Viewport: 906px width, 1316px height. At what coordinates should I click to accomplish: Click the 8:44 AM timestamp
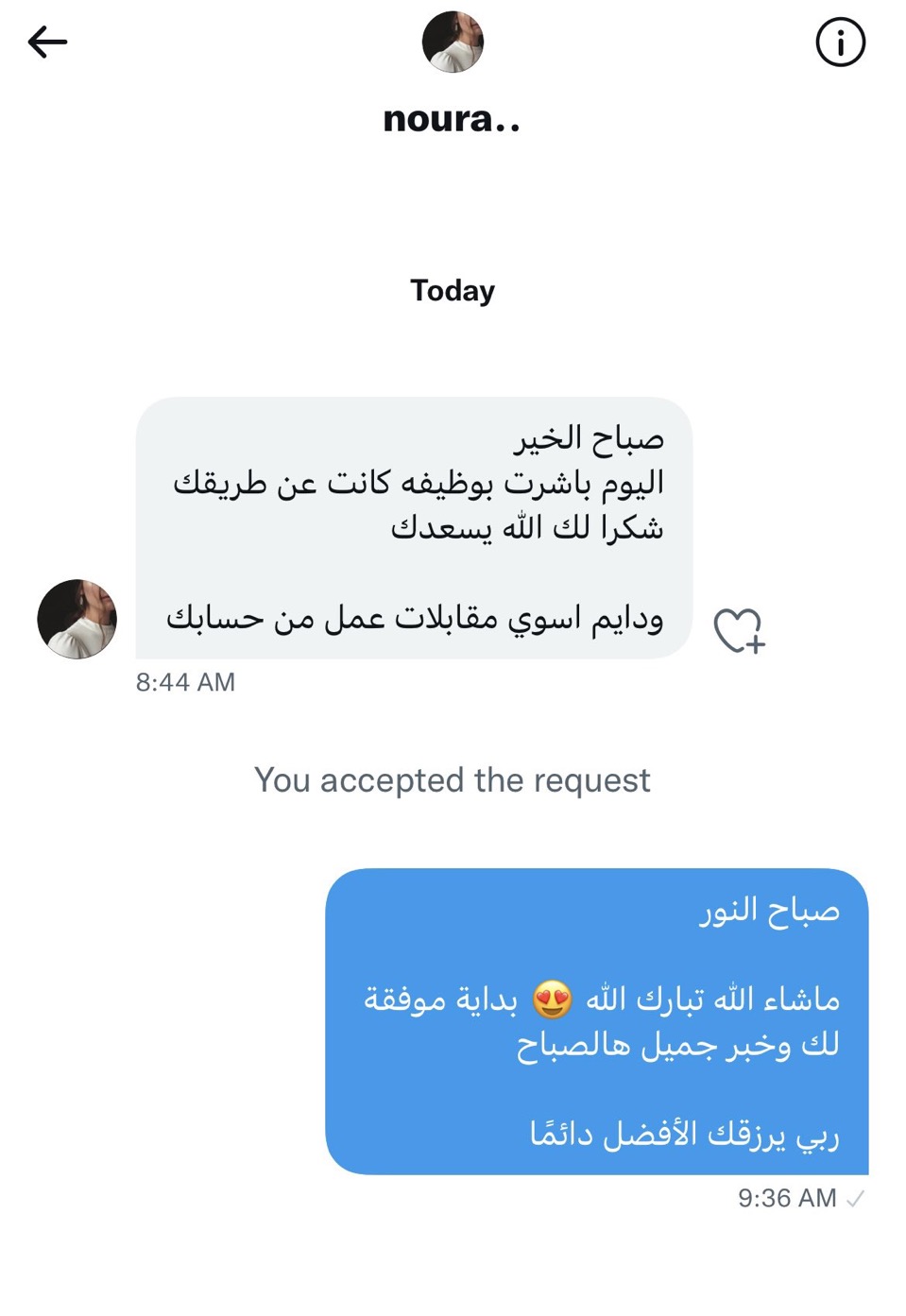click(185, 682)
